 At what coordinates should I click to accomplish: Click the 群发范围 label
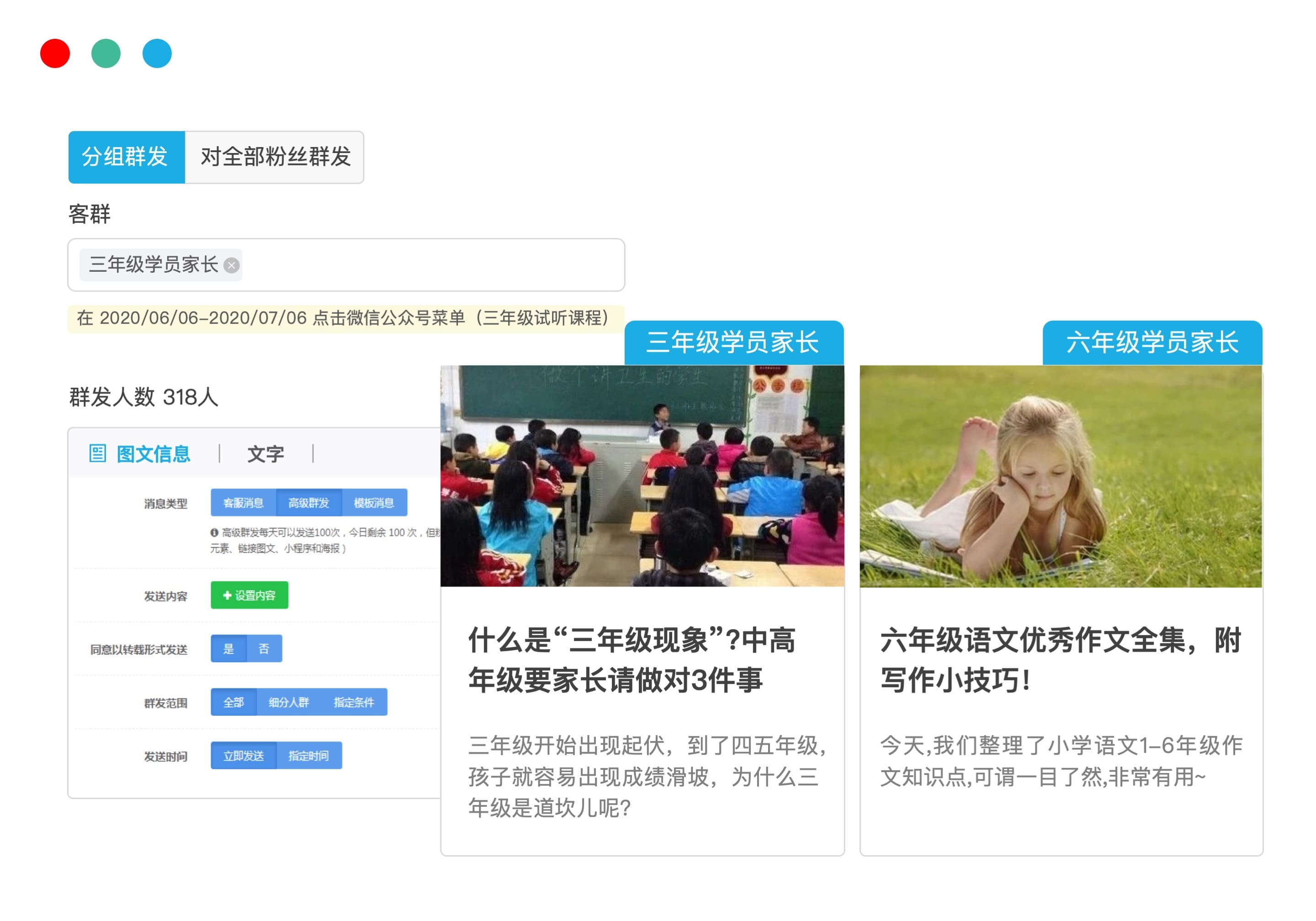(x=166, y=703)
